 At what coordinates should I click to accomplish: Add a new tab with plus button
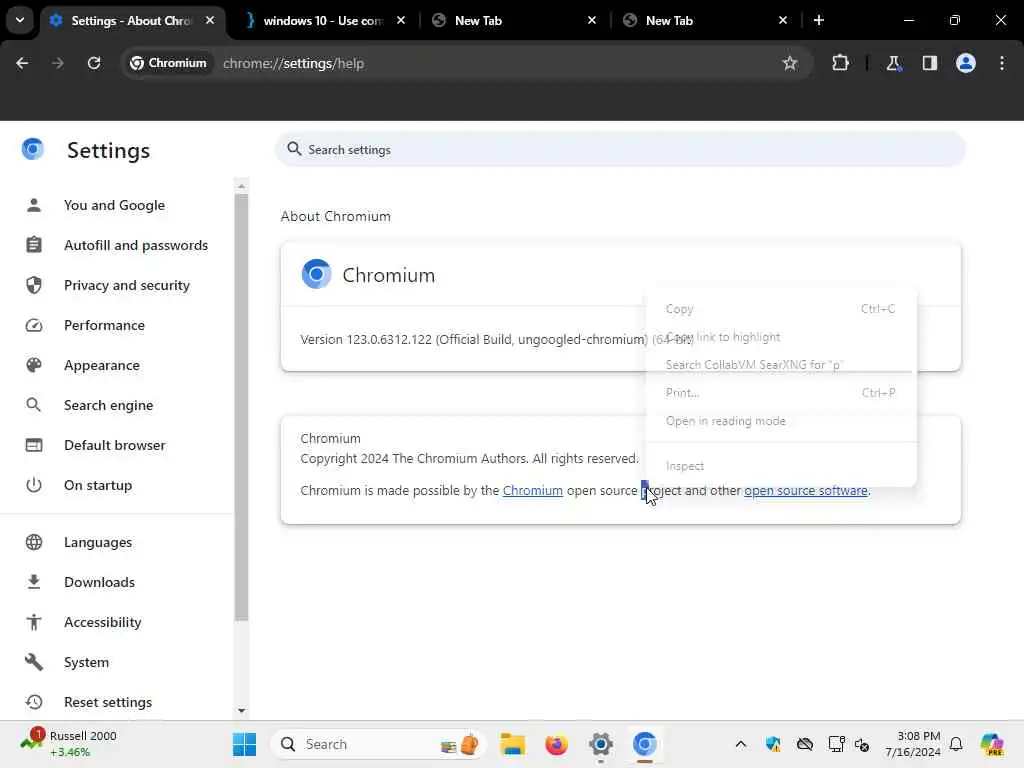pos(819,20)
